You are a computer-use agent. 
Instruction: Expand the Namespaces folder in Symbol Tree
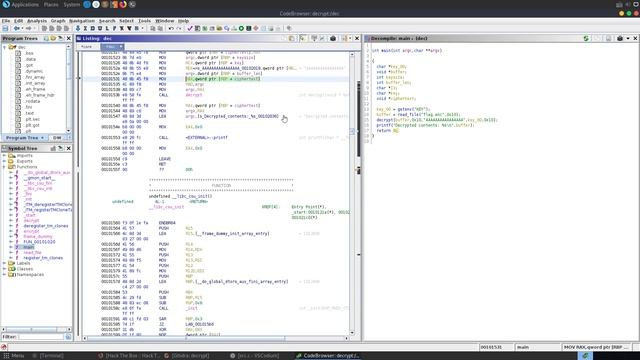4,275
